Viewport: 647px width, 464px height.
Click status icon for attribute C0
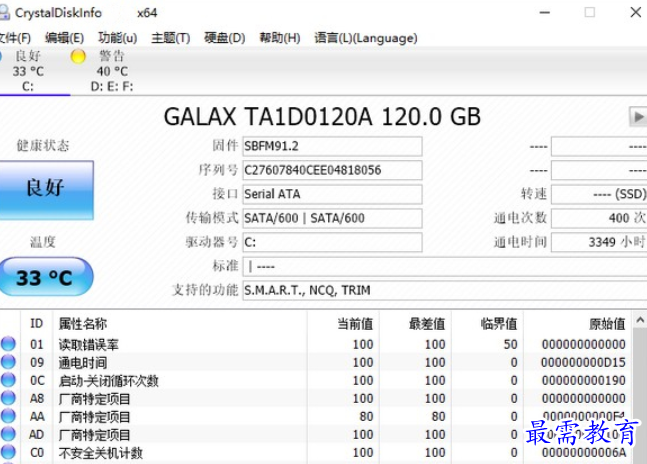tap(8, 452)
